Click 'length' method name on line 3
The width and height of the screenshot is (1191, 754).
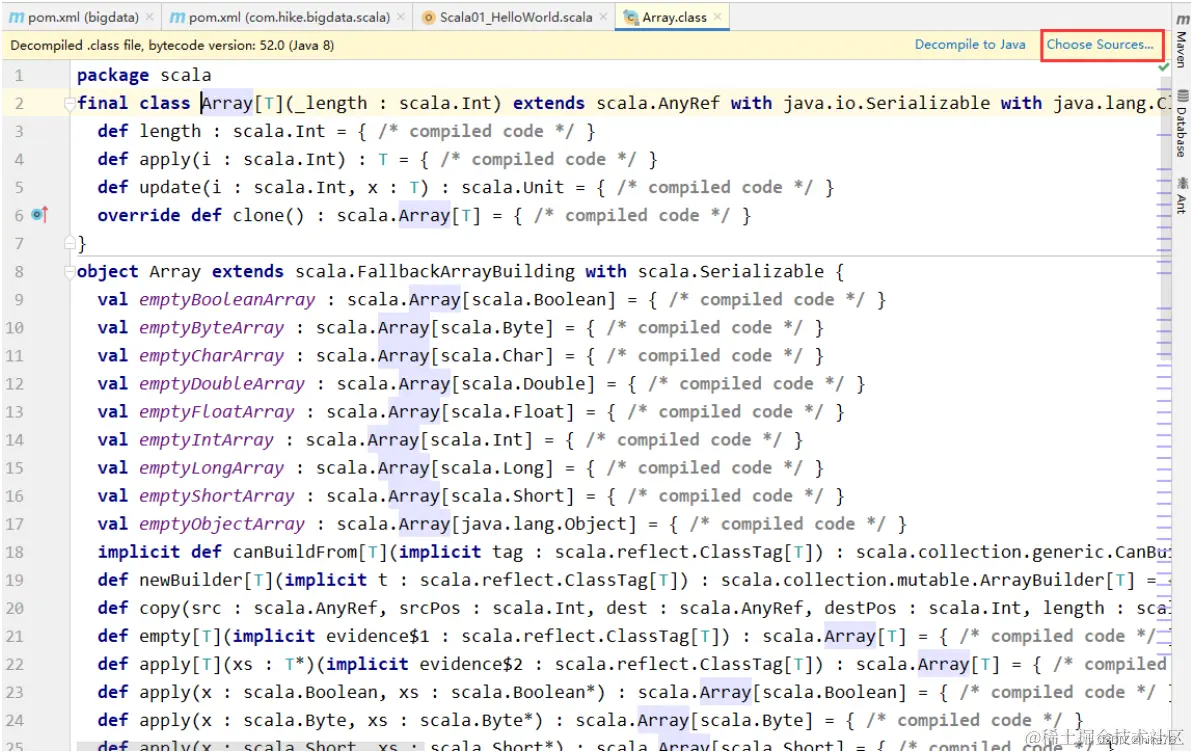[170, 131]
